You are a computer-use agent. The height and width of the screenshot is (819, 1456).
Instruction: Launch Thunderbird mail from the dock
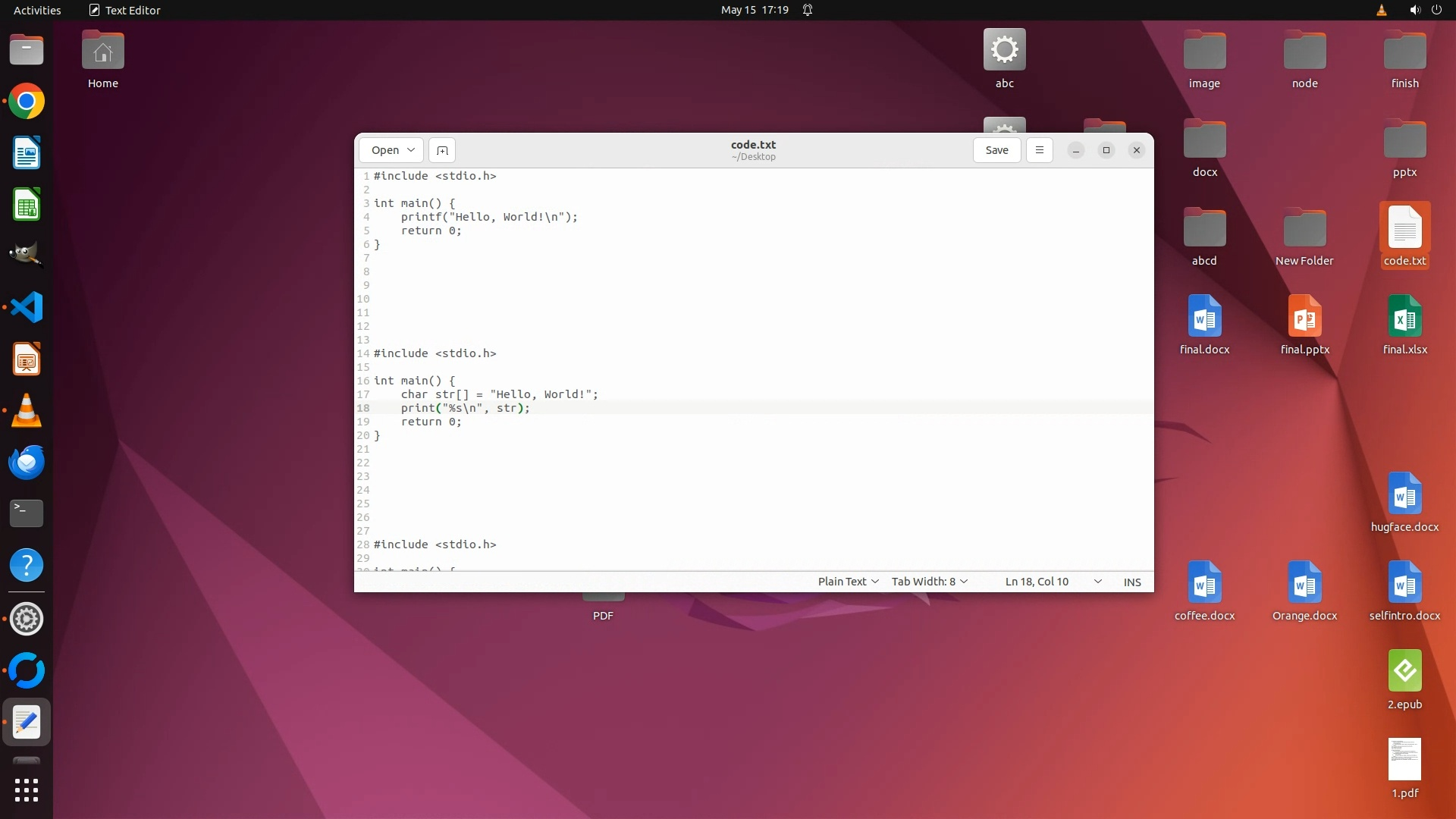pyautogui.click(x=27, y=463)
